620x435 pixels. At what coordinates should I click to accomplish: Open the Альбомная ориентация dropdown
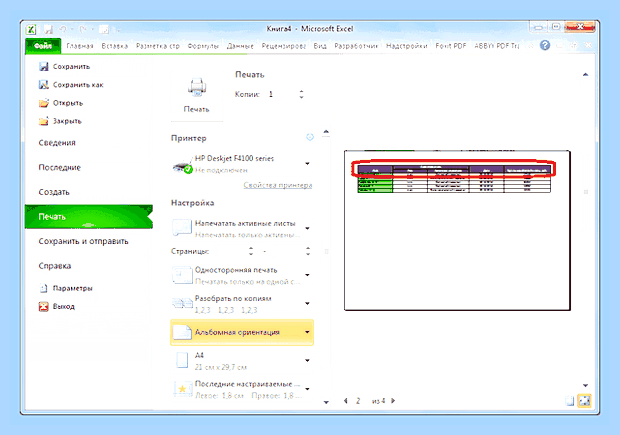tap(242, 332)
